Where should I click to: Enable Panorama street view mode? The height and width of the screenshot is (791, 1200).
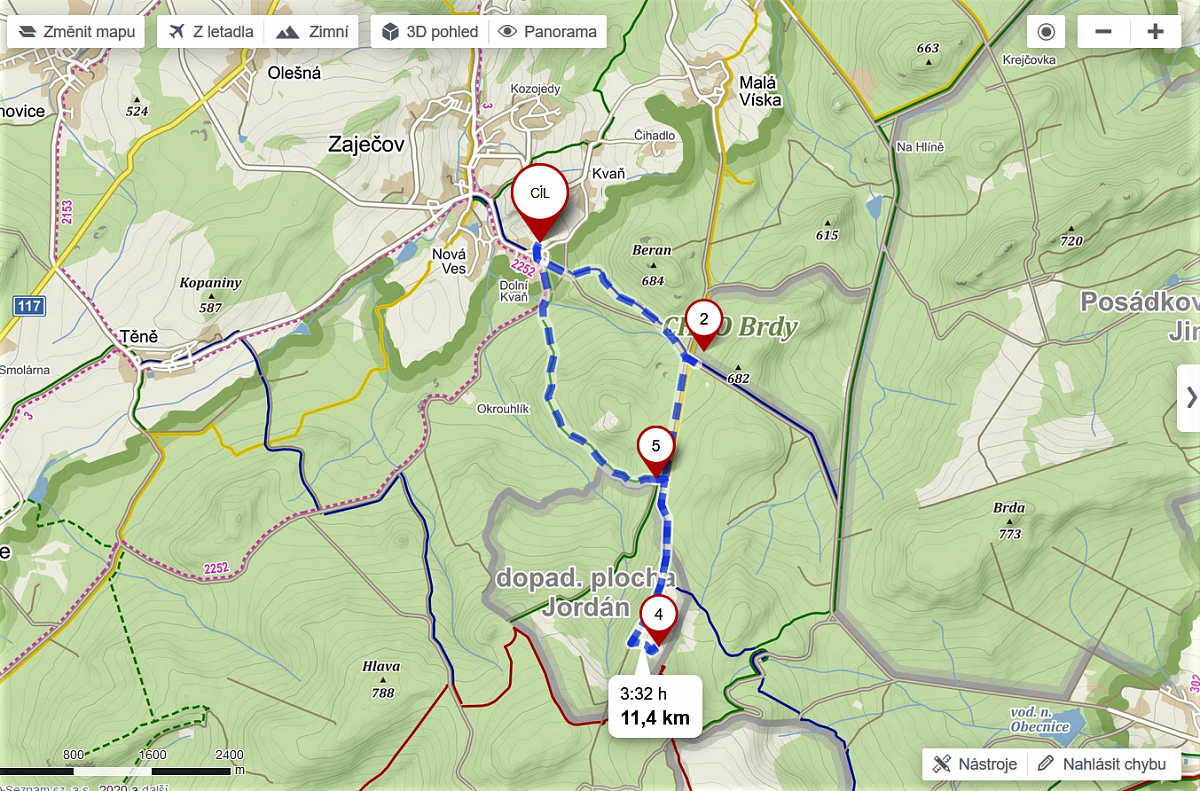(548, 32)
